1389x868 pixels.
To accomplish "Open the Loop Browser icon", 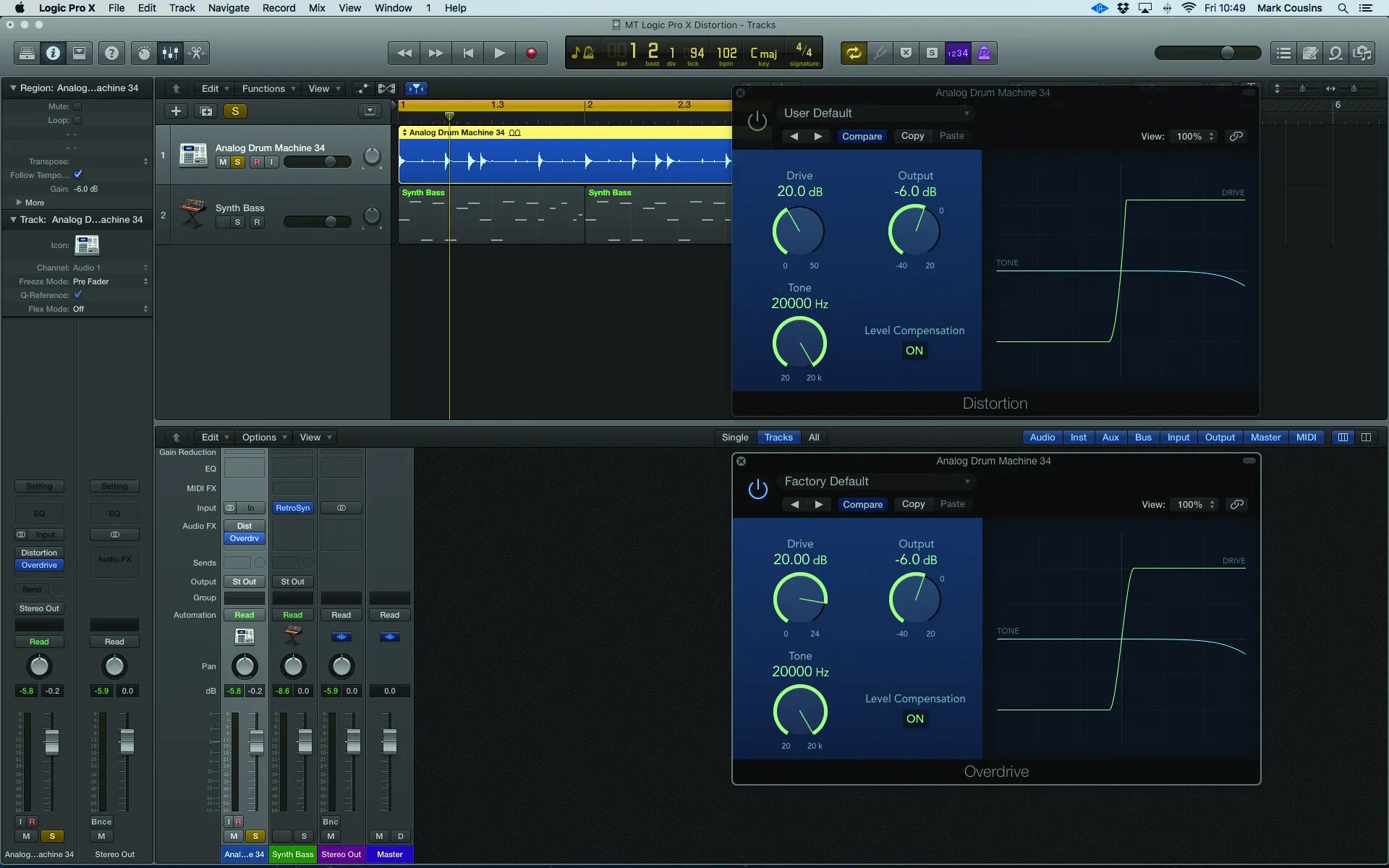I will click(x=1335, y=53).
